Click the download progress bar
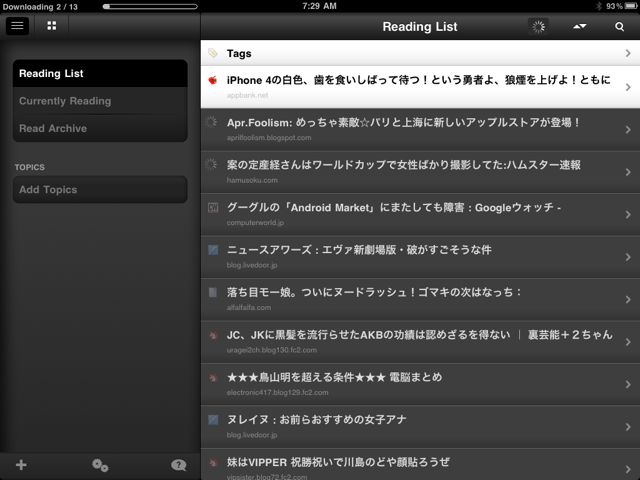The image size is (640, 480). (x=150, y=7)
